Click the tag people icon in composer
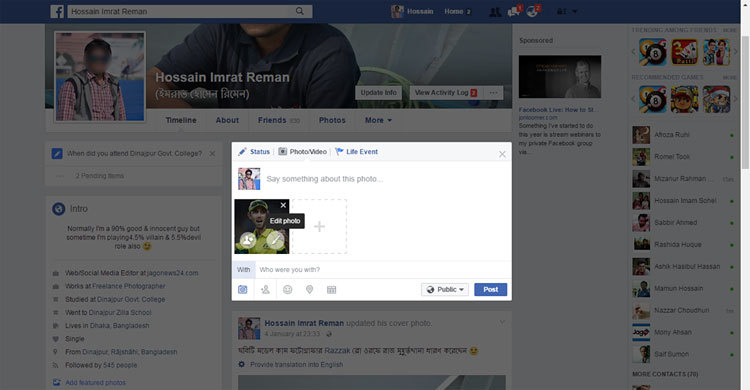This screenshot has height=390, width=750. click(x=265, y=290)
